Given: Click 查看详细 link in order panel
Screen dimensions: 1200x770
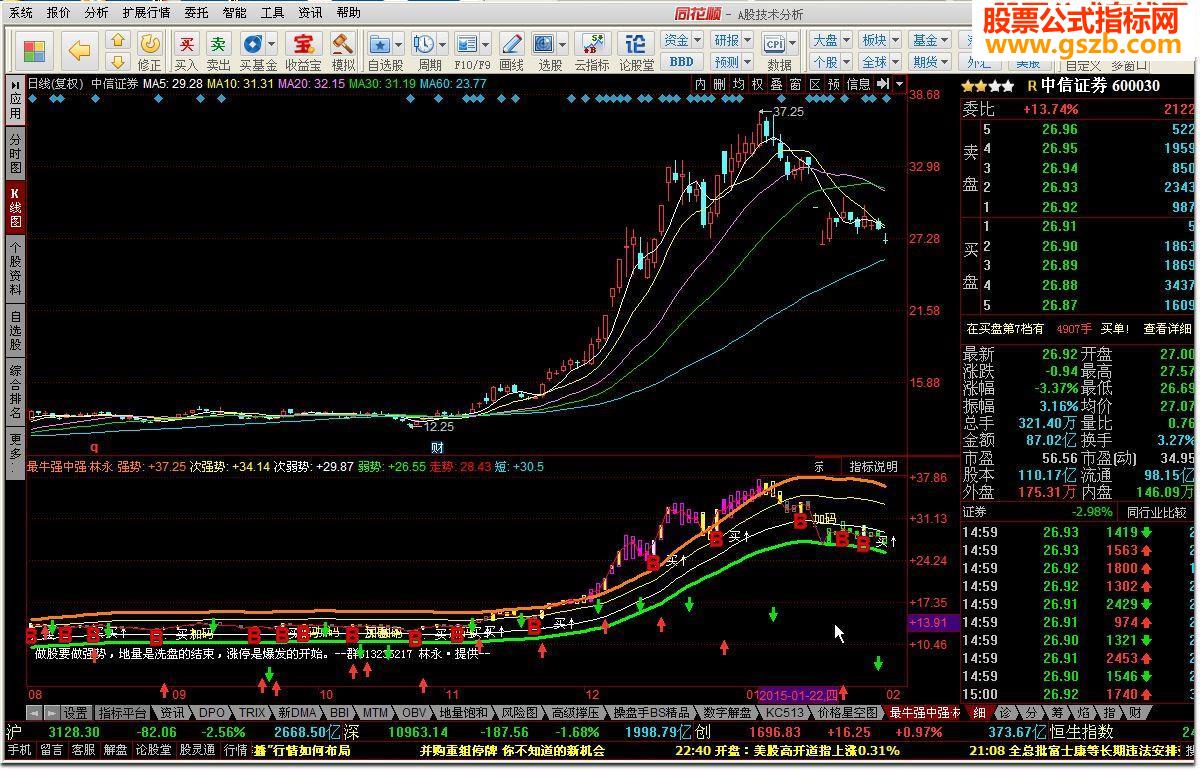Looking at the screenshot, I should point(1168,328).
